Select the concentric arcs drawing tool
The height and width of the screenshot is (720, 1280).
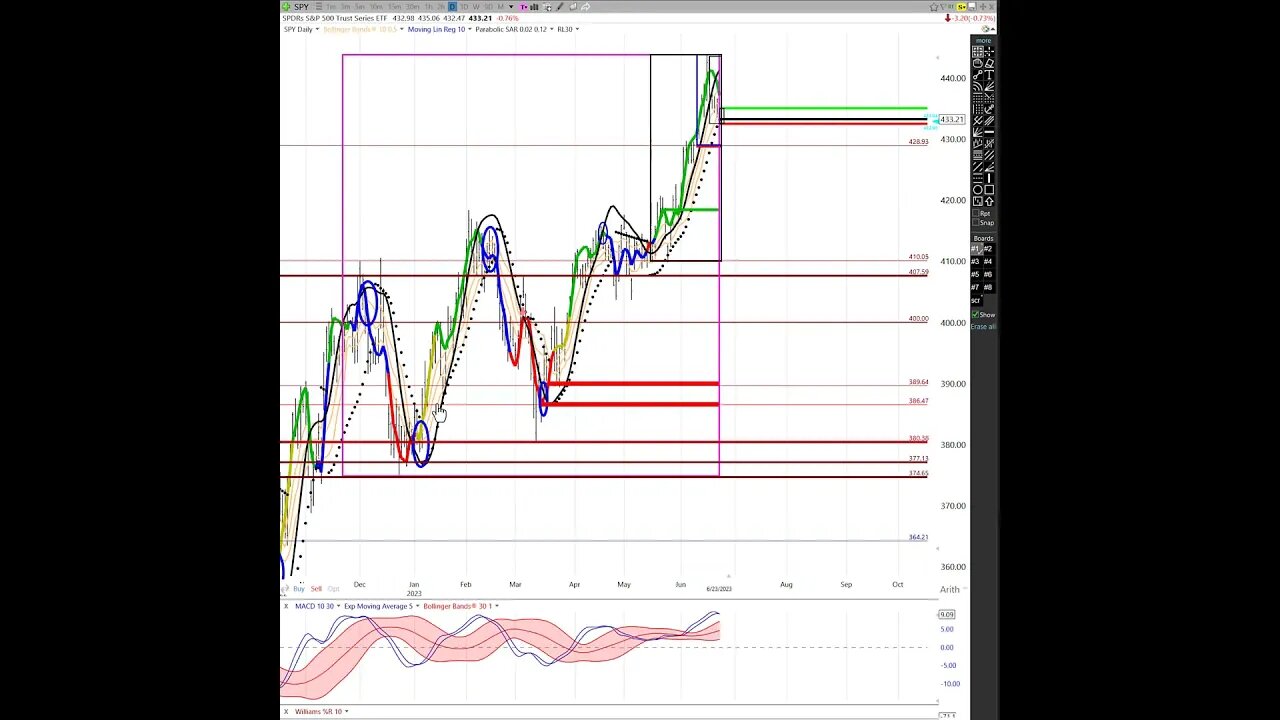pyautogui.click(x=977, y=86)
